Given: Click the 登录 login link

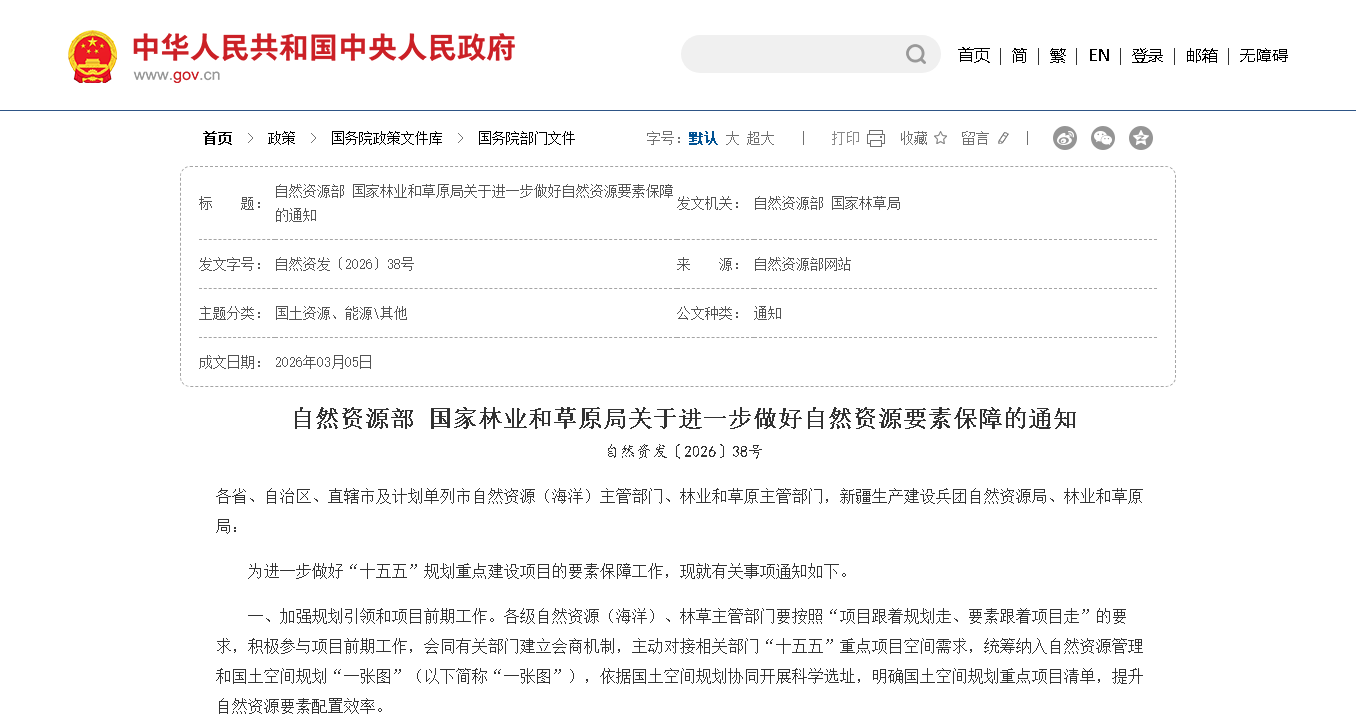Looking at the screenshot, I should click(x=1147, y=55).
